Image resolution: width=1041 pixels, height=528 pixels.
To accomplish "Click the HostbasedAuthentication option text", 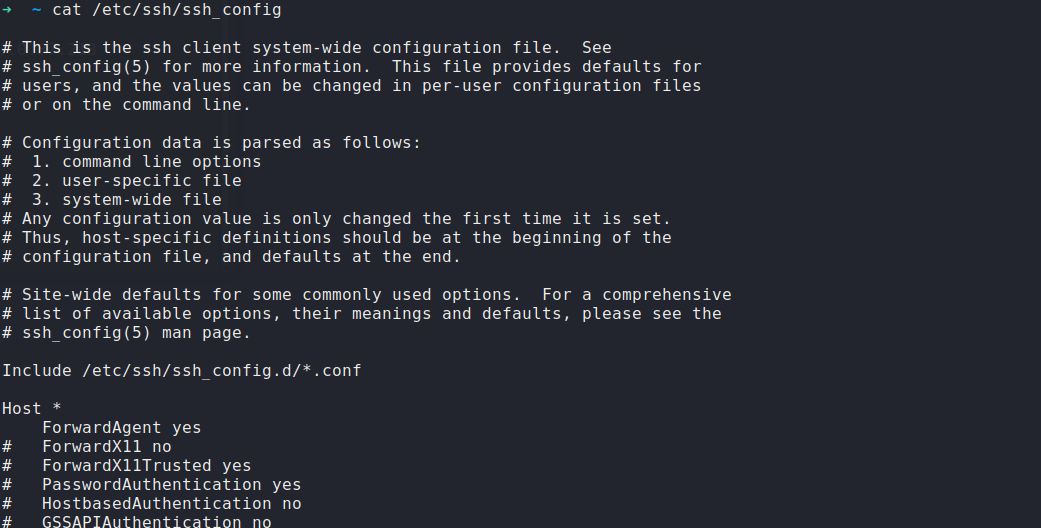I will [x=156, y=504].
